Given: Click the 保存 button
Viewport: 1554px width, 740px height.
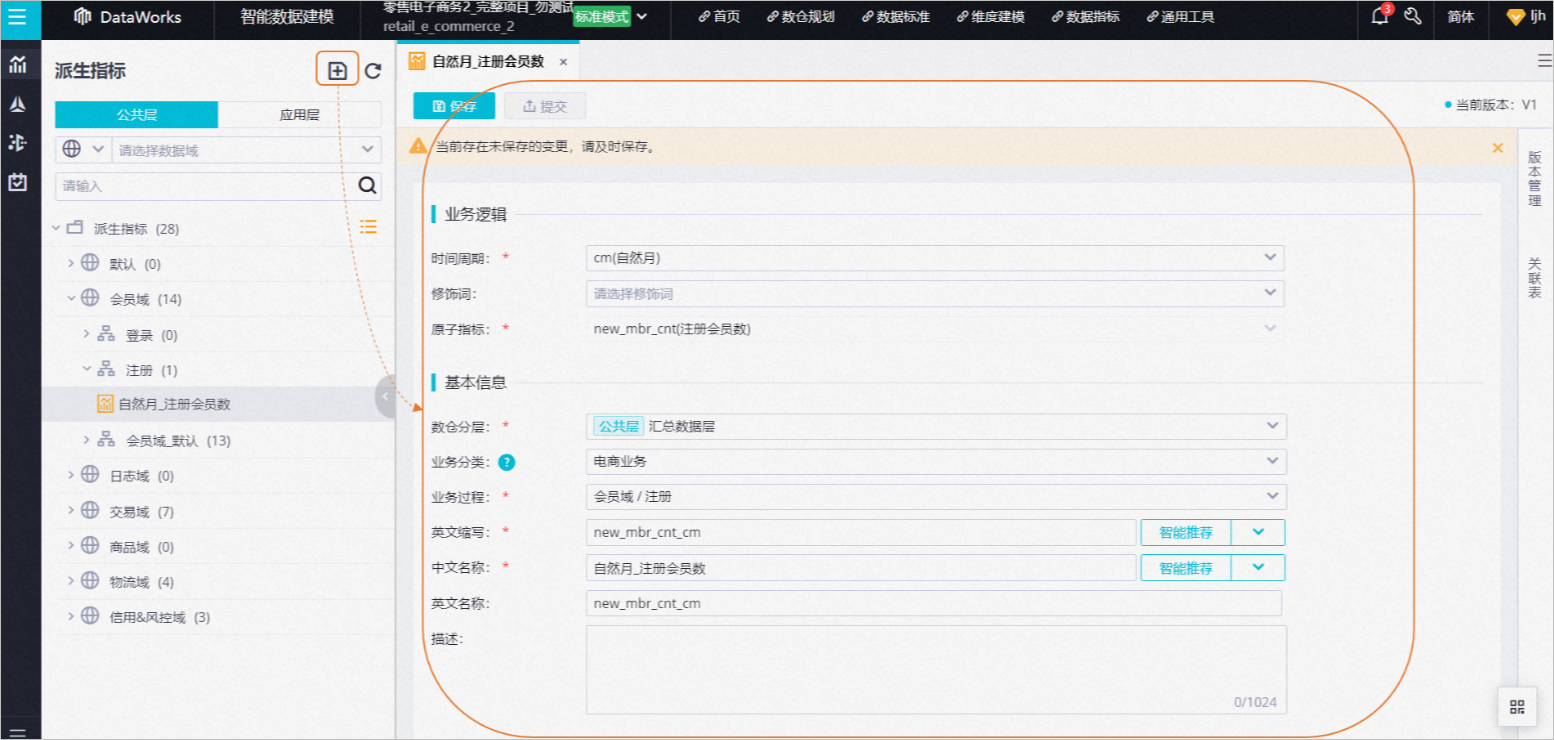Looking at the screenshot, I should [x=454, y=106].
